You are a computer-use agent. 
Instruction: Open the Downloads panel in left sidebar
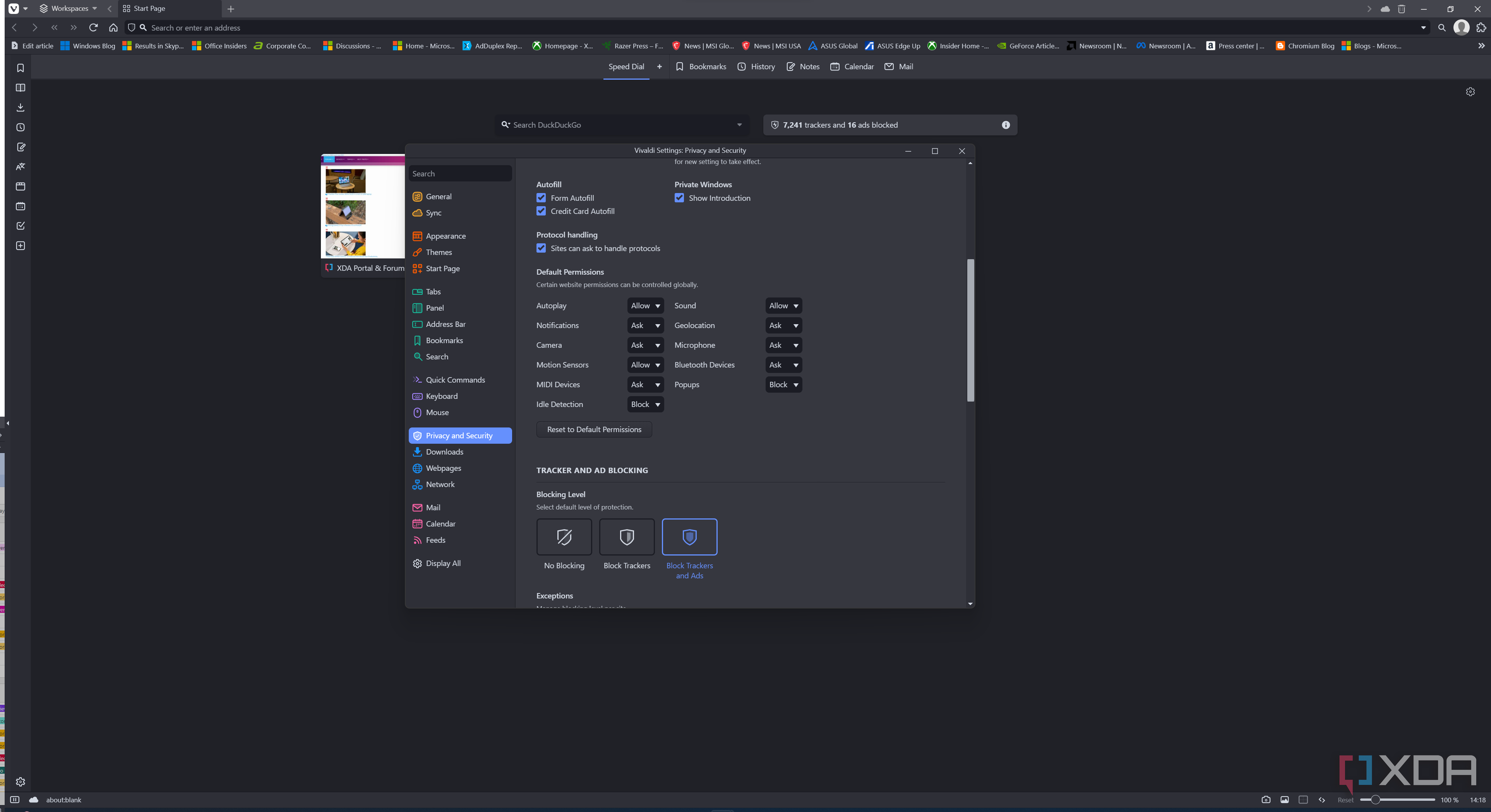(20, 108)
